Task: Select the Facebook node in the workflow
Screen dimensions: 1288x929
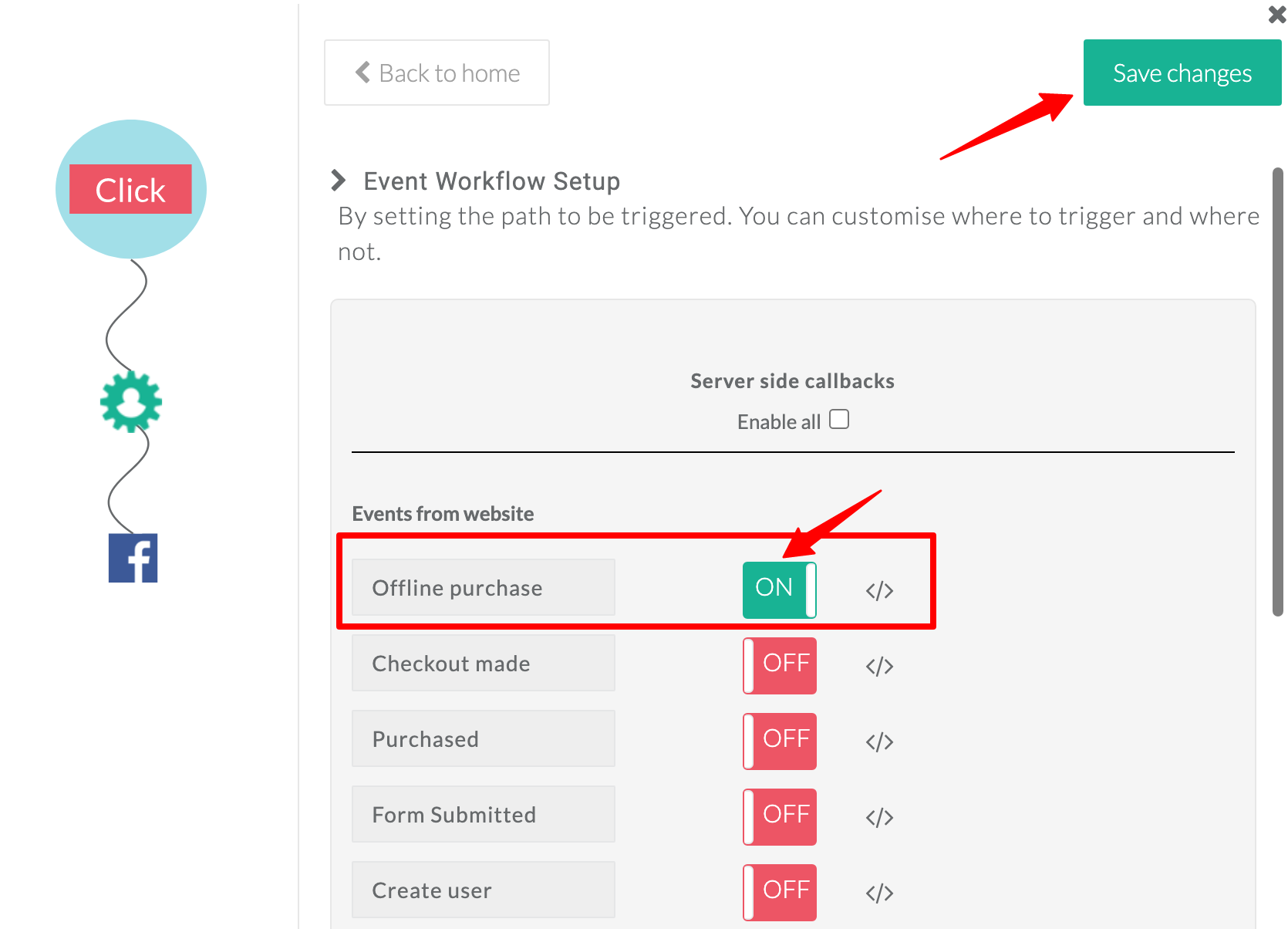Action: click(x=132, y=557)
